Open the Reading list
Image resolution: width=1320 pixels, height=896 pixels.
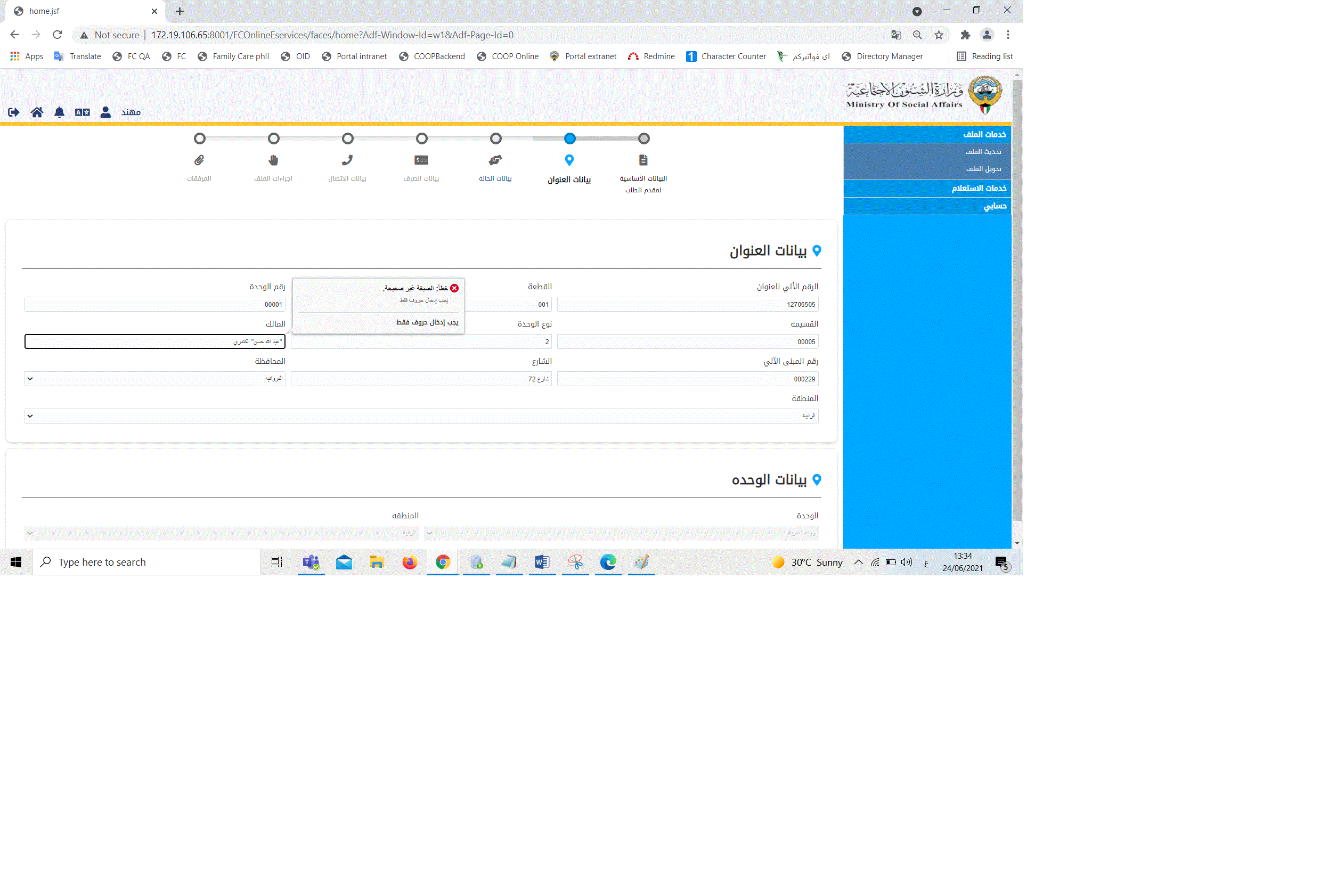click(985, 56)
